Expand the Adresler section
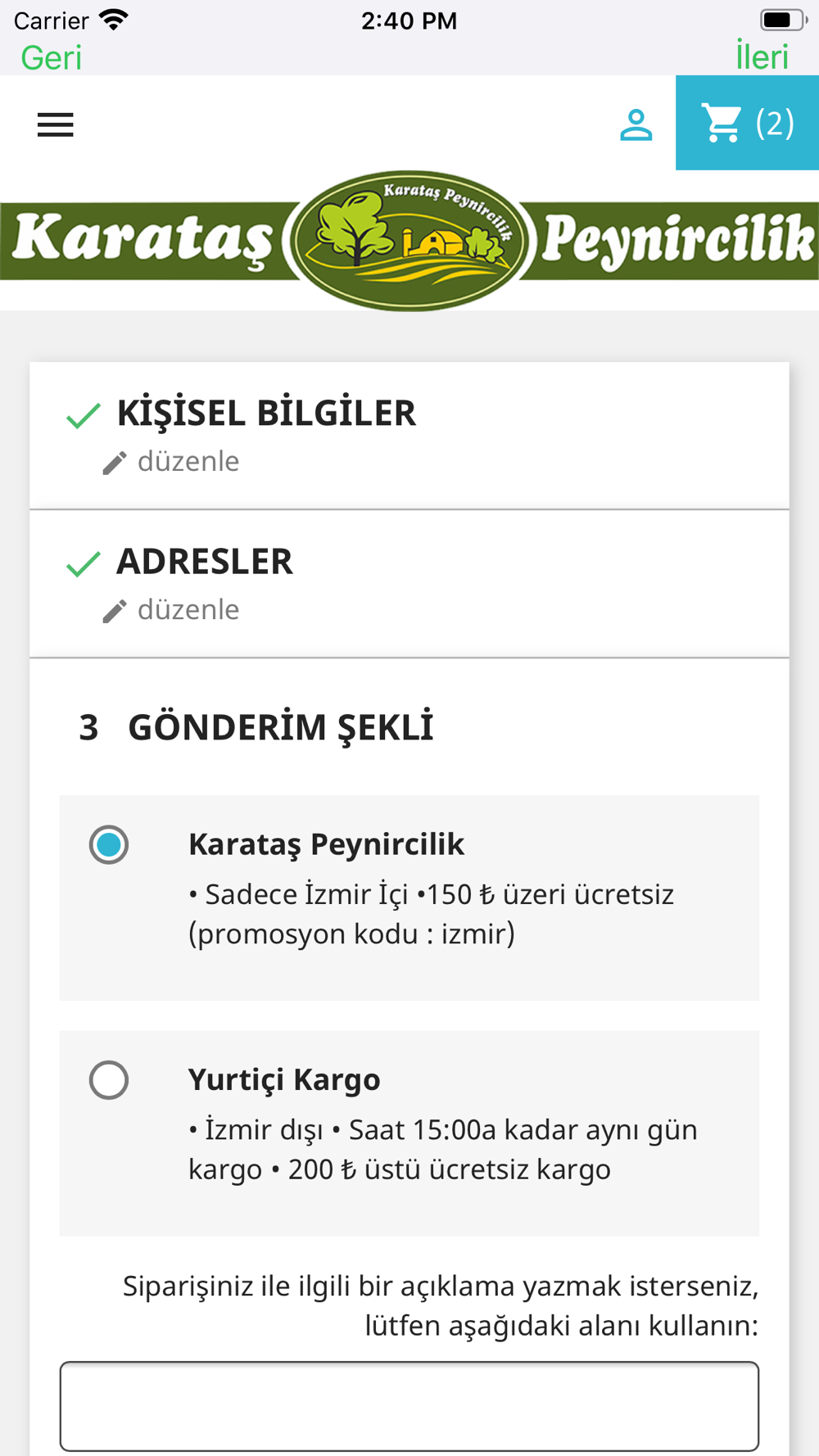 pos(205,562)
